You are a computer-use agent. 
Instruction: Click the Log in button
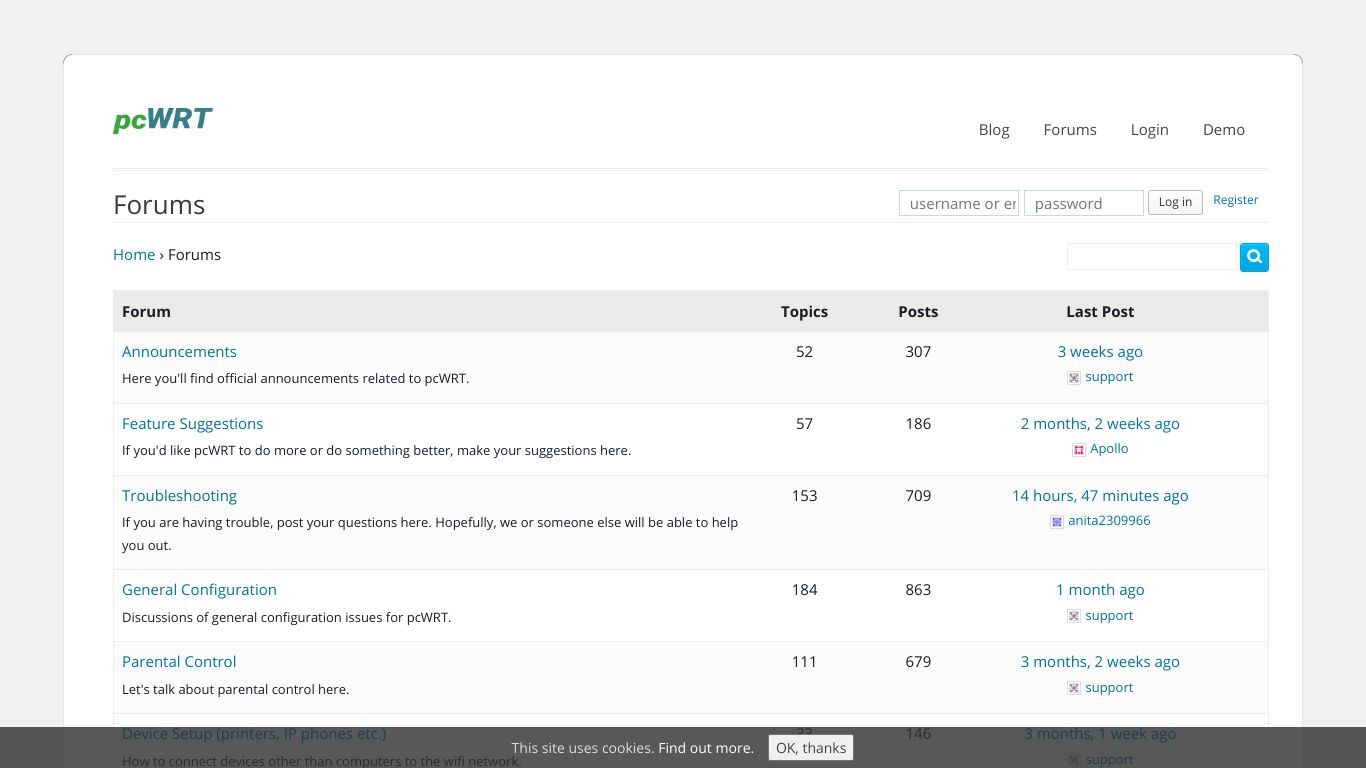[1175, 202]
